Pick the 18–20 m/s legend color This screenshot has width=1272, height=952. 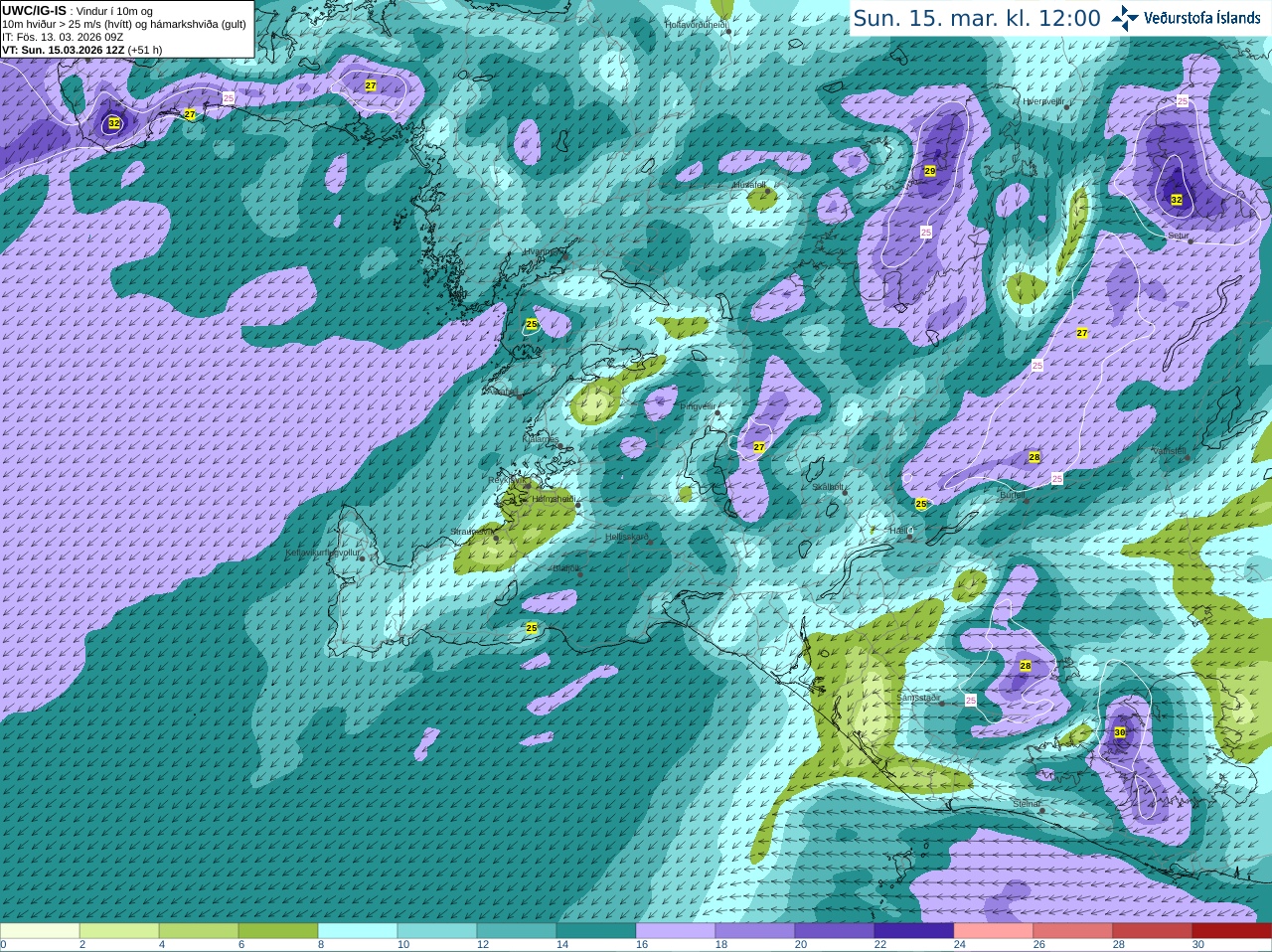pyautogui.click(x=755, y=931)
